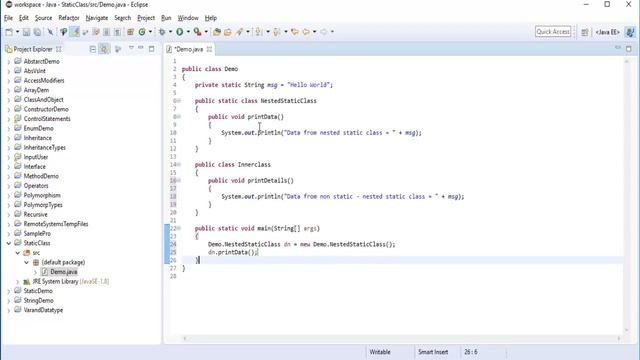Collapse All in Project Explorer toolbar
This screenshot has height=360, width=640.
[x=93, y=49]
